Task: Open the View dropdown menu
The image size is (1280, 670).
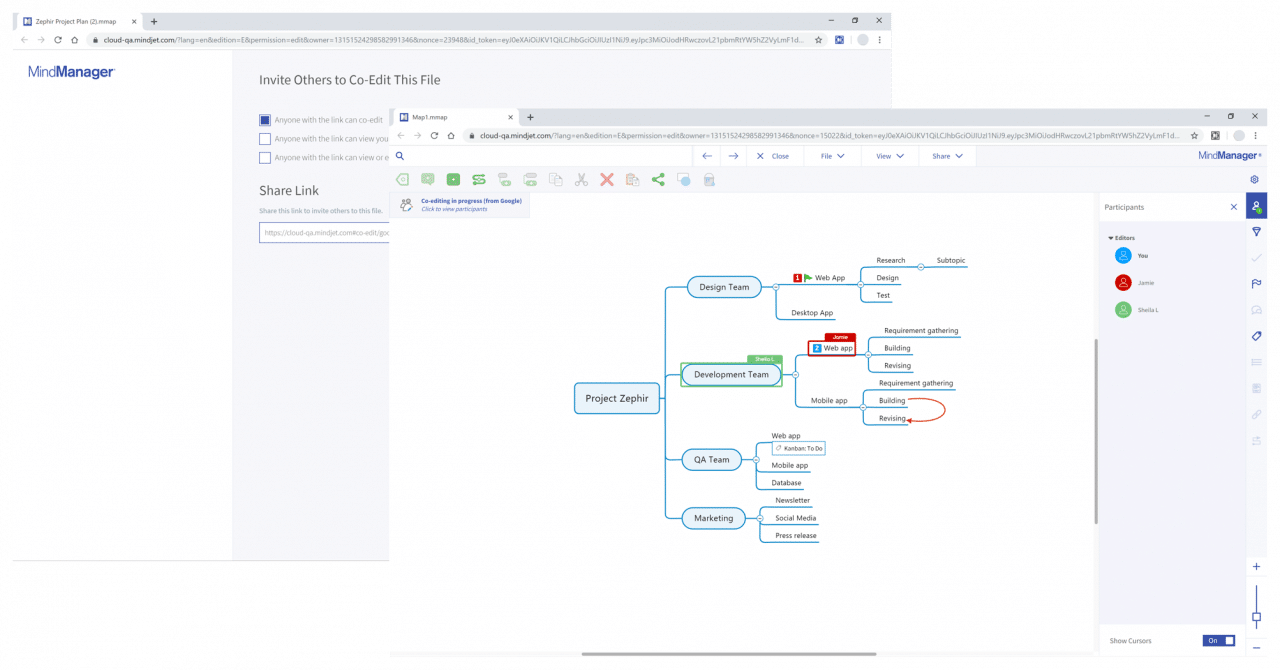Action: click(x=889, y=156)
